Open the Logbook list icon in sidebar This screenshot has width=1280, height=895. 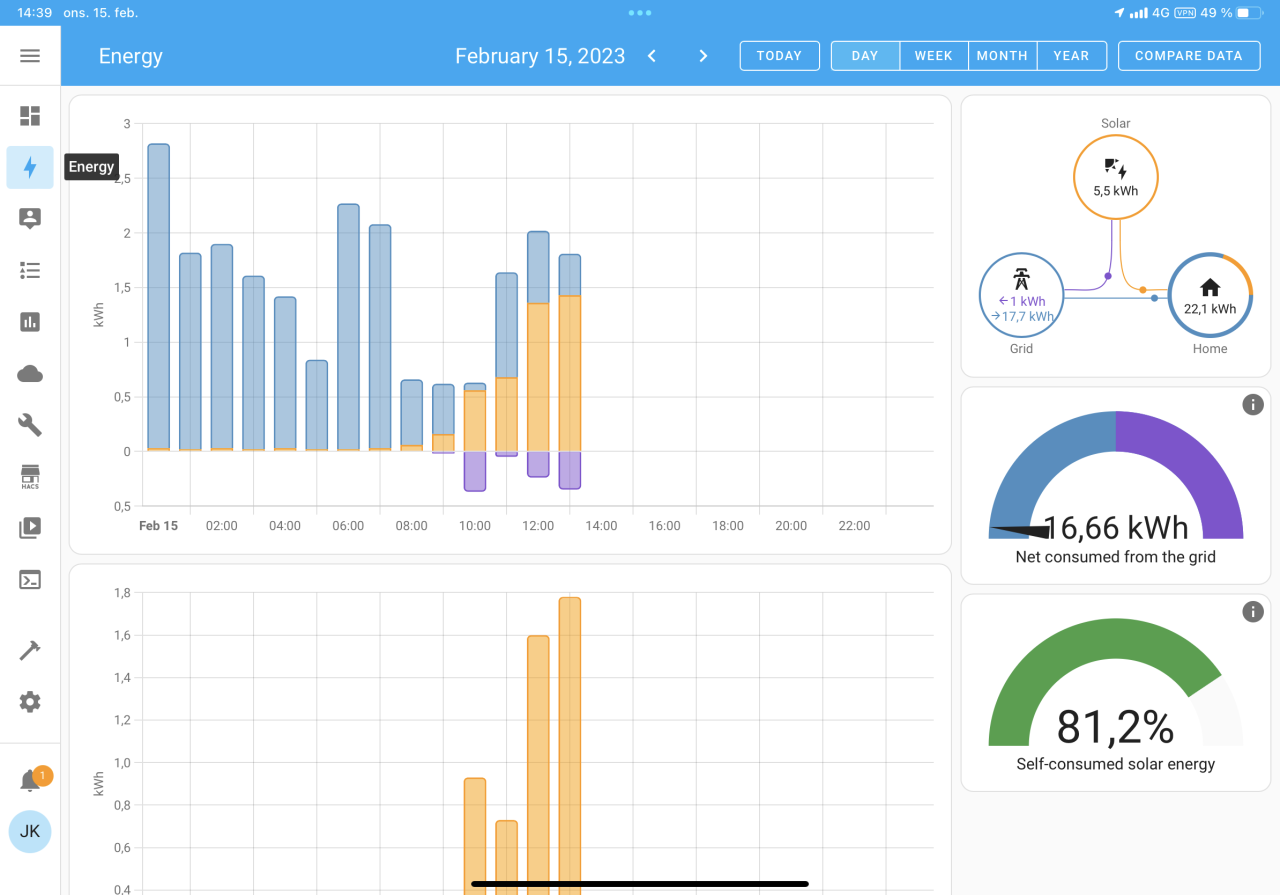coord(30,270)
